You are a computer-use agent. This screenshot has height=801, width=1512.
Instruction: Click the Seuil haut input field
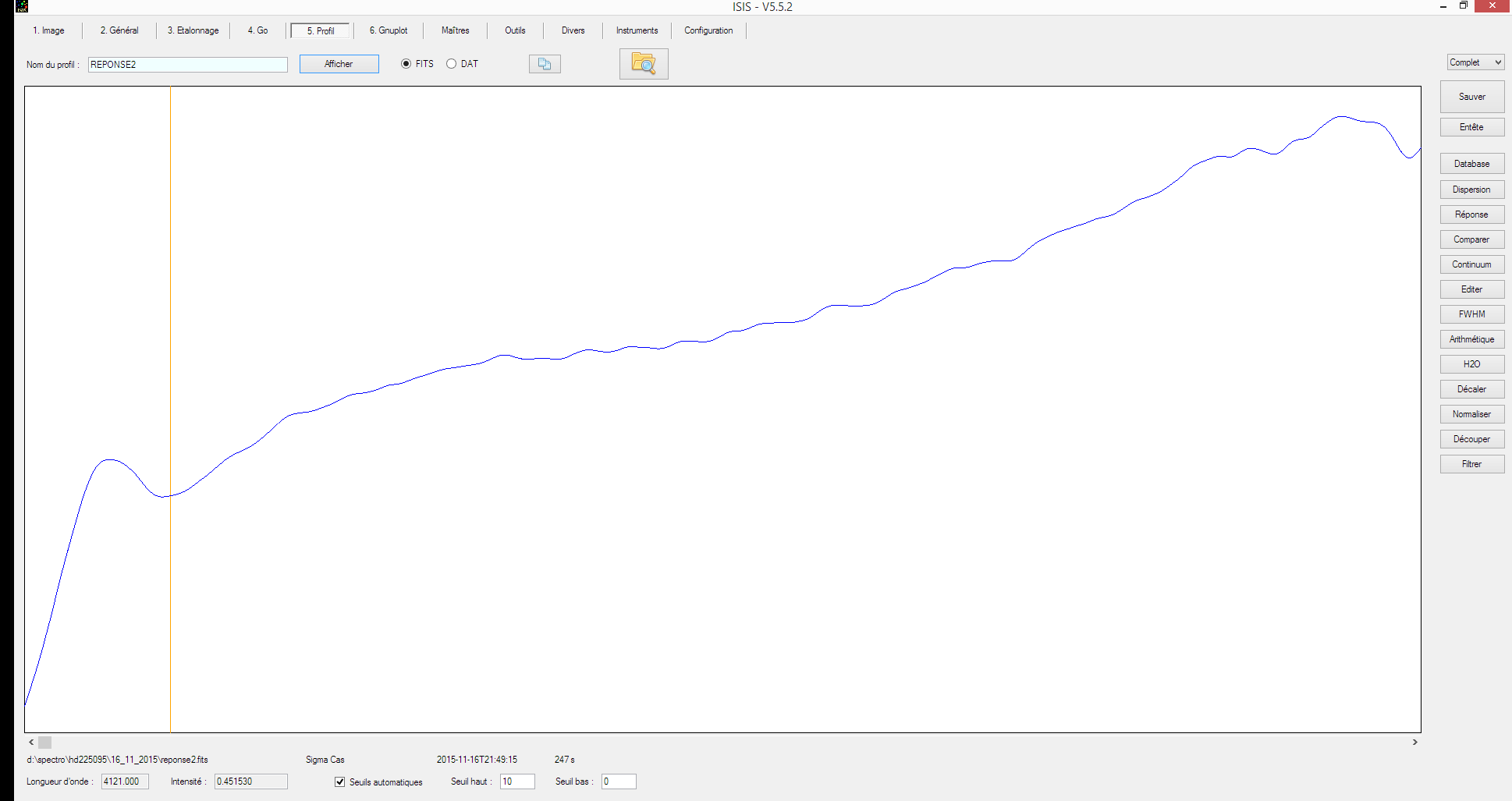click(x=516, y=782)
